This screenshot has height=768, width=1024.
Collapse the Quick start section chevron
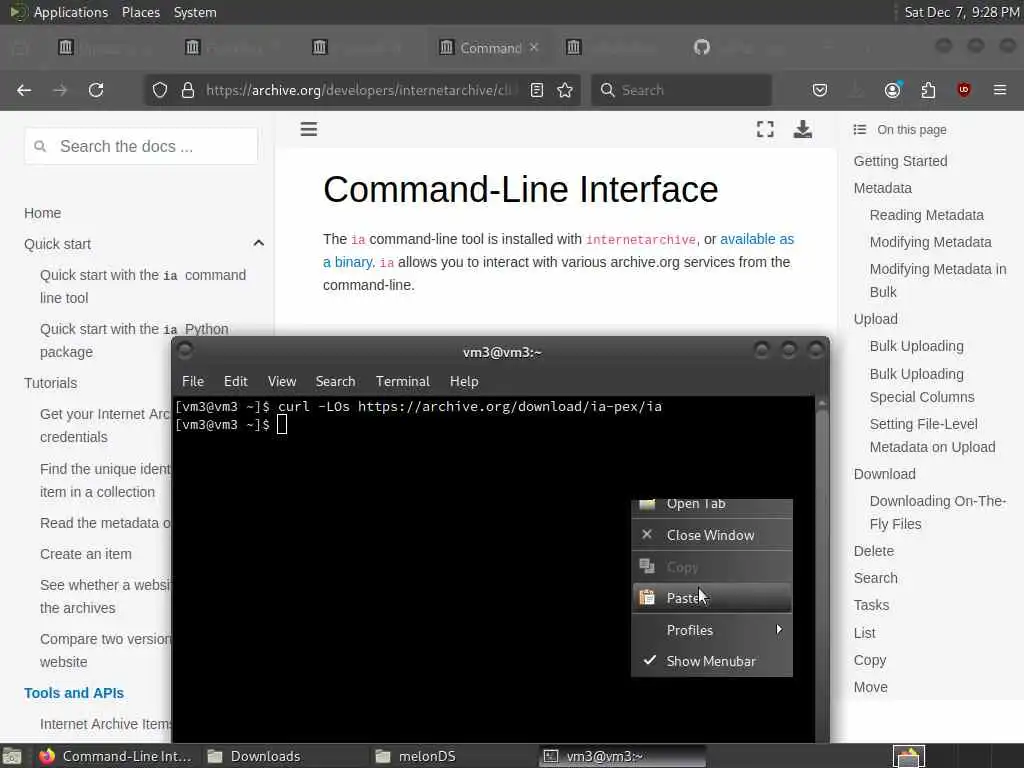pos(259,244)
